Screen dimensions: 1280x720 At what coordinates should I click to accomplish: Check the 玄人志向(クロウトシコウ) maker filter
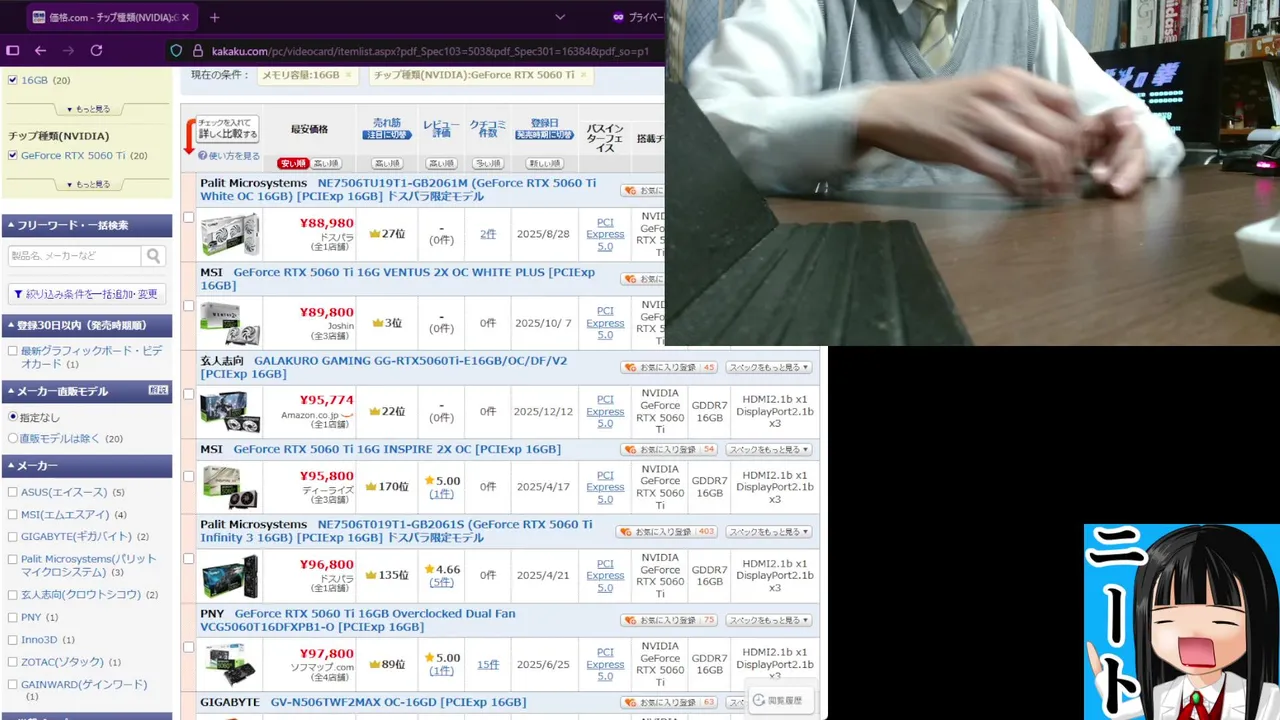pyautogui.click(x=13, y=595)
